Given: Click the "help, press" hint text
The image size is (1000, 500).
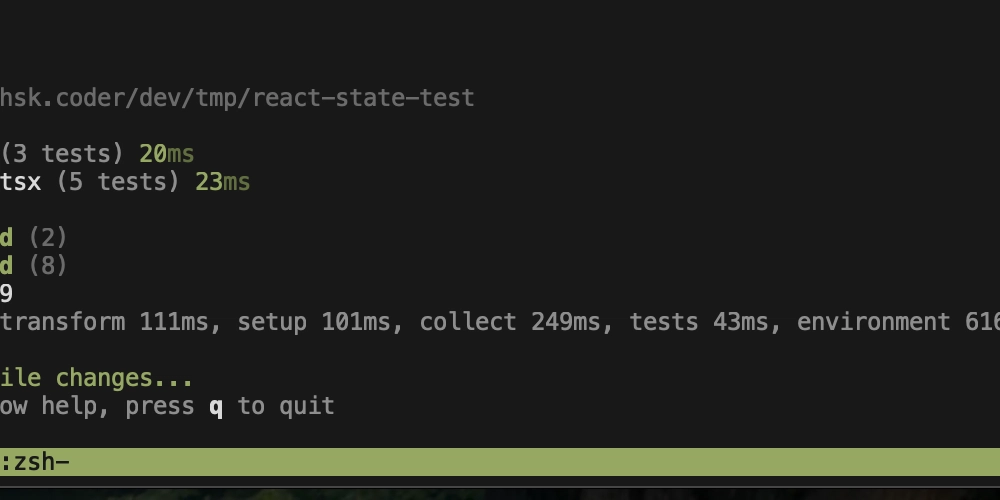Looking at the screenshot, I should (x=118, y=406).
